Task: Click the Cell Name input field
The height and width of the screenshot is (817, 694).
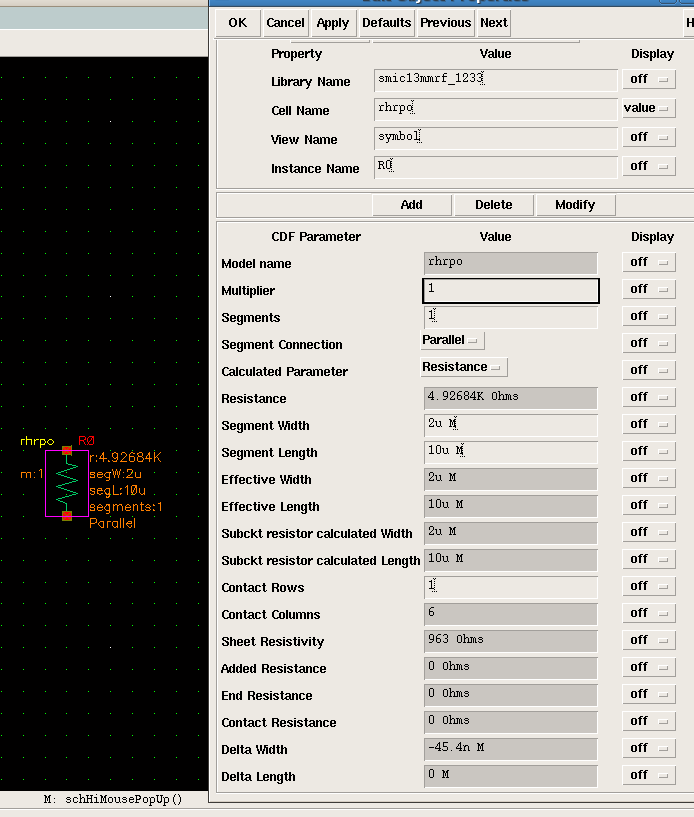Action: [x=495, y=109]
